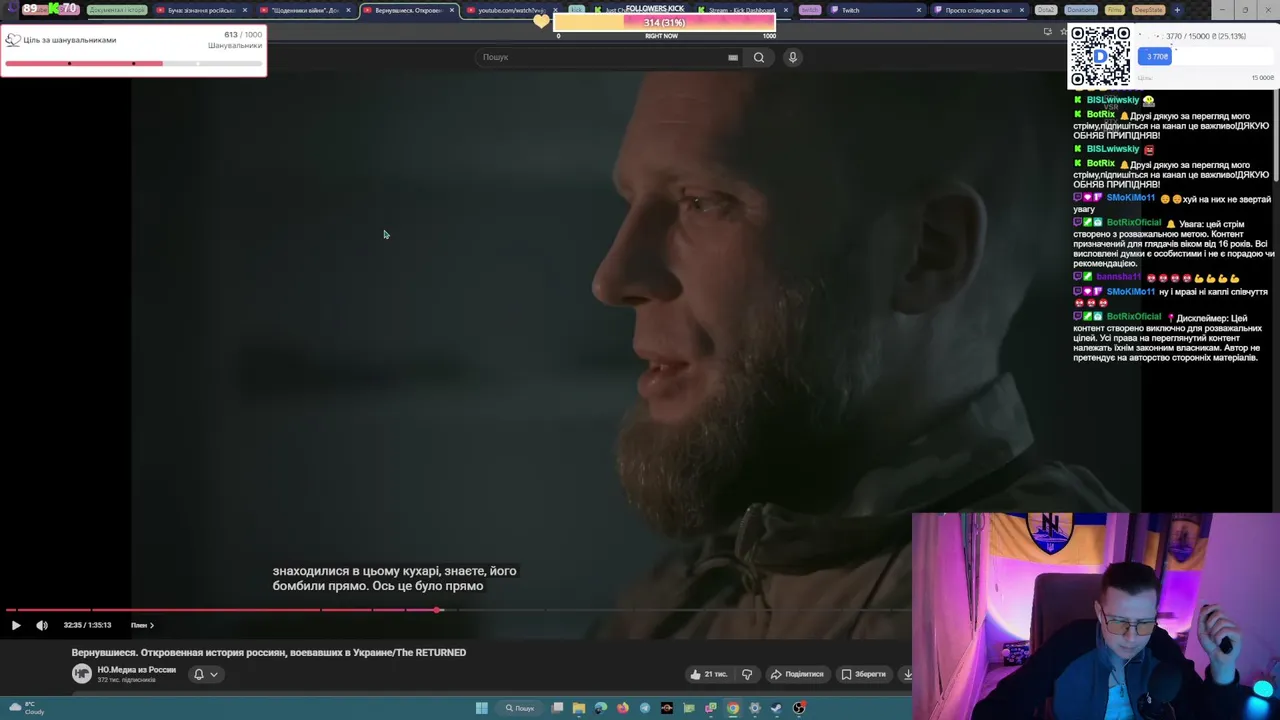Screen dimensions: 1280x720
Task: Click the time display "32:35 / 1:35:13"
Action: [87, 625]
